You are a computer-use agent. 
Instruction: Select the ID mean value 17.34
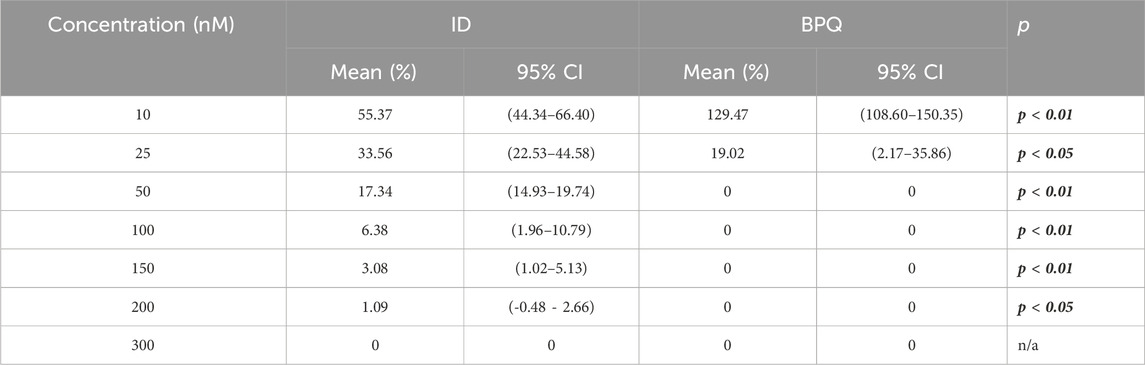(x=375, y=193)
